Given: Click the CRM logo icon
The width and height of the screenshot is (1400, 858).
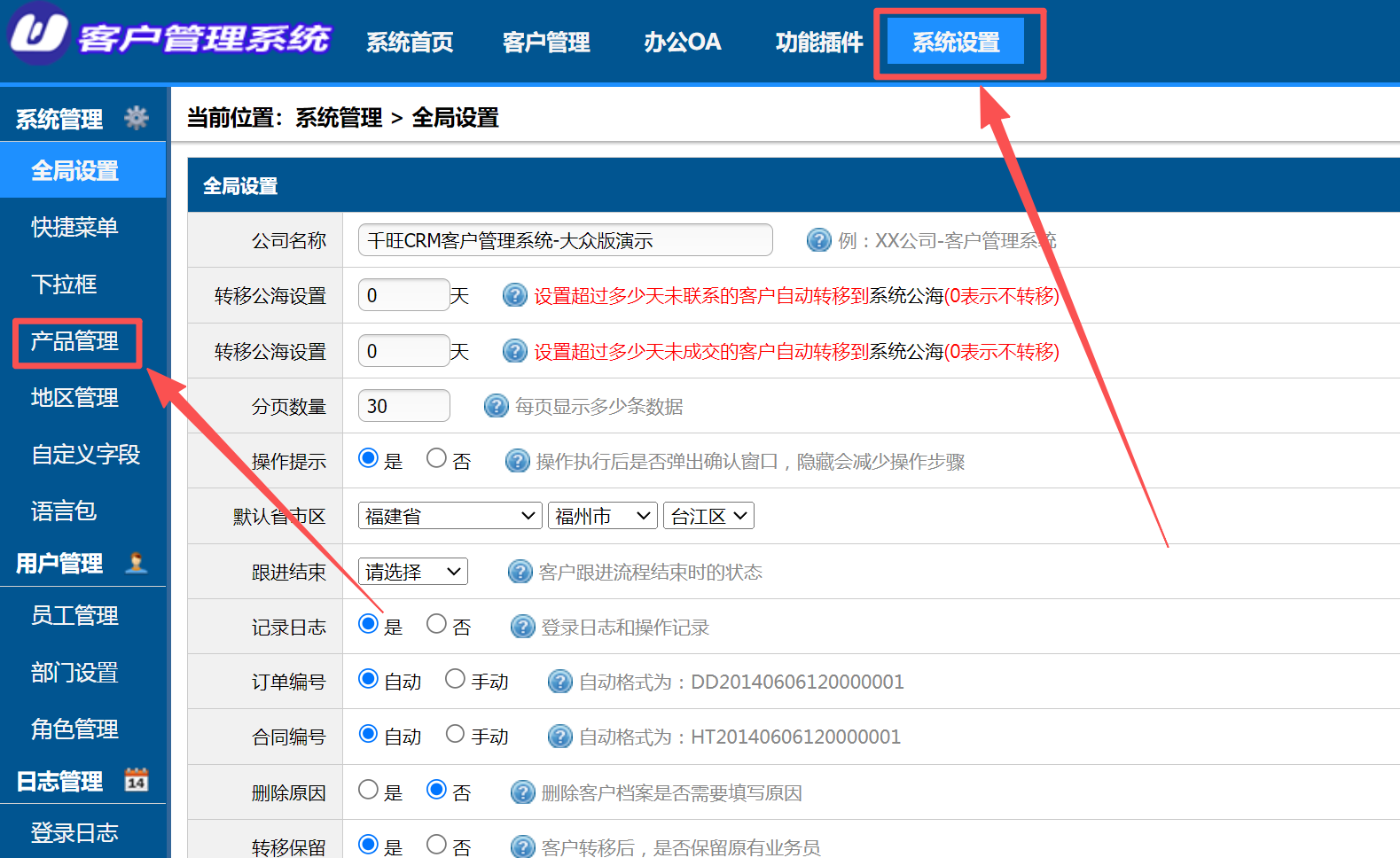Looking at the screenshot, I should tap(39, 33).
